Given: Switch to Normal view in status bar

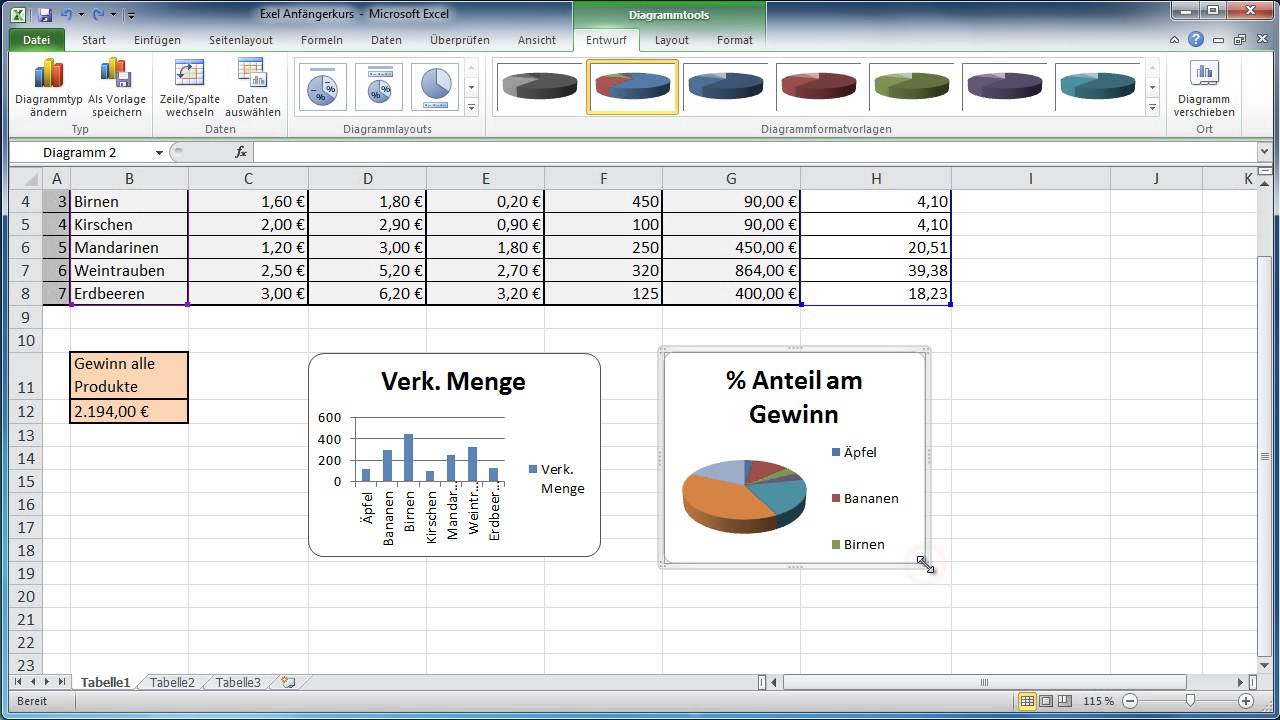Looking at the screenshot, I should tap(1027, 701).
